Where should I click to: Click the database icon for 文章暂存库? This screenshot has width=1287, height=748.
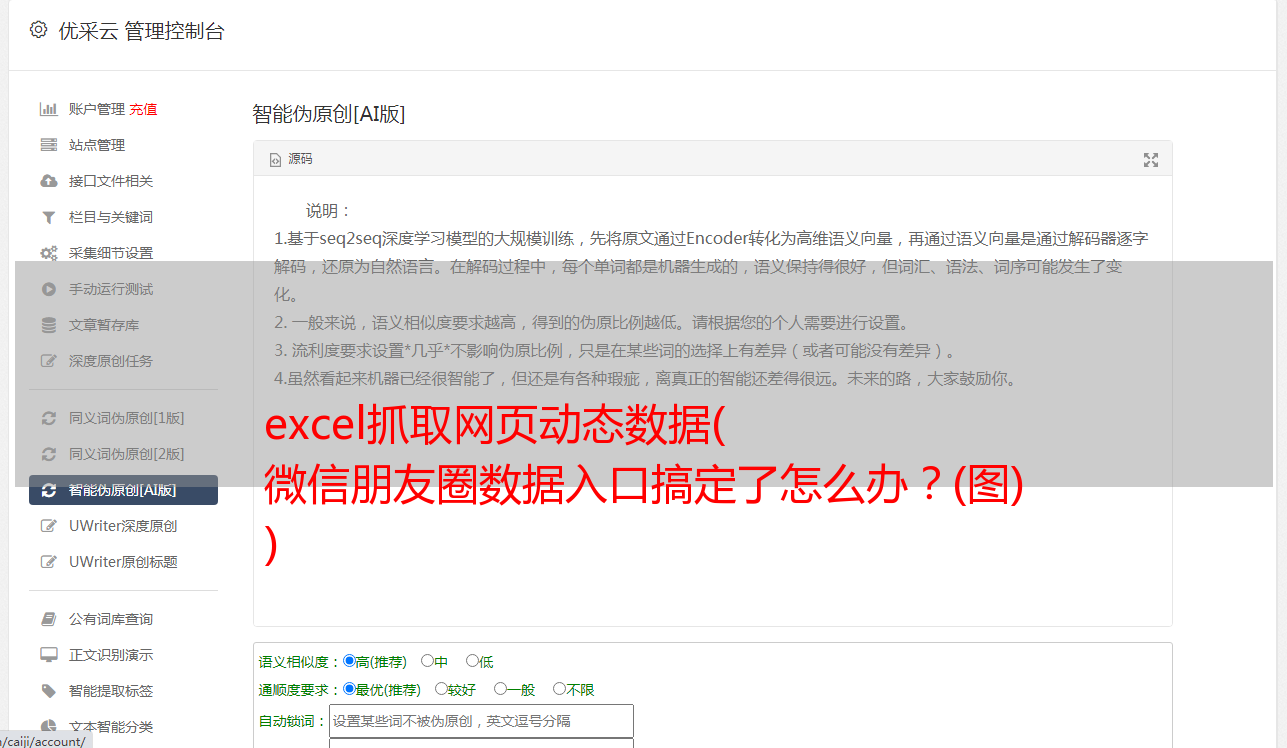[x=48, y=325]
